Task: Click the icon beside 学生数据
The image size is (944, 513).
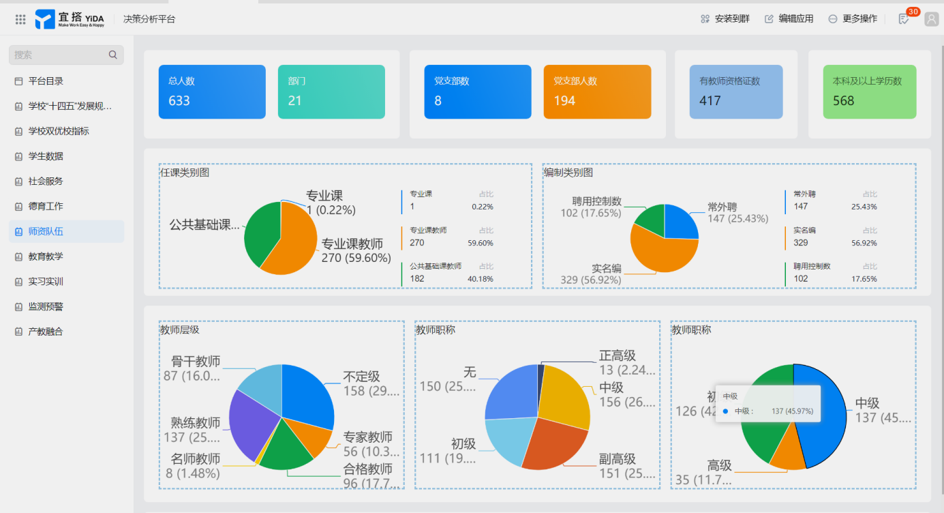Action: tap(19, 157)
